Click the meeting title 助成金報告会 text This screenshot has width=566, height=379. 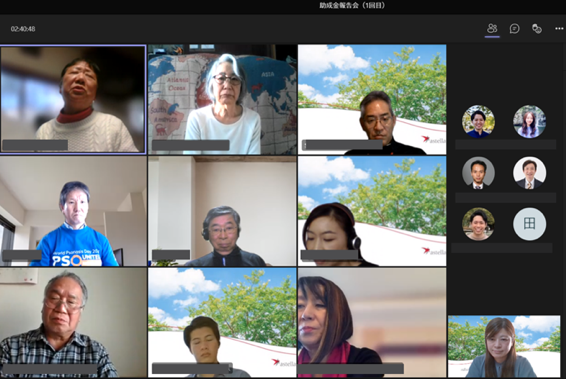click(x=352, y=5)
